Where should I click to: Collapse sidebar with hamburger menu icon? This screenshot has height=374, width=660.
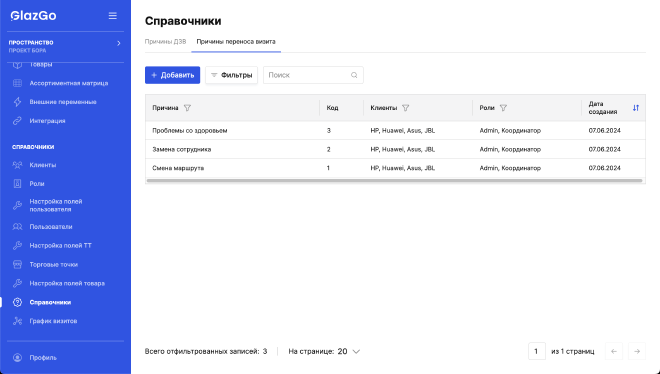[x=112, y=16]
